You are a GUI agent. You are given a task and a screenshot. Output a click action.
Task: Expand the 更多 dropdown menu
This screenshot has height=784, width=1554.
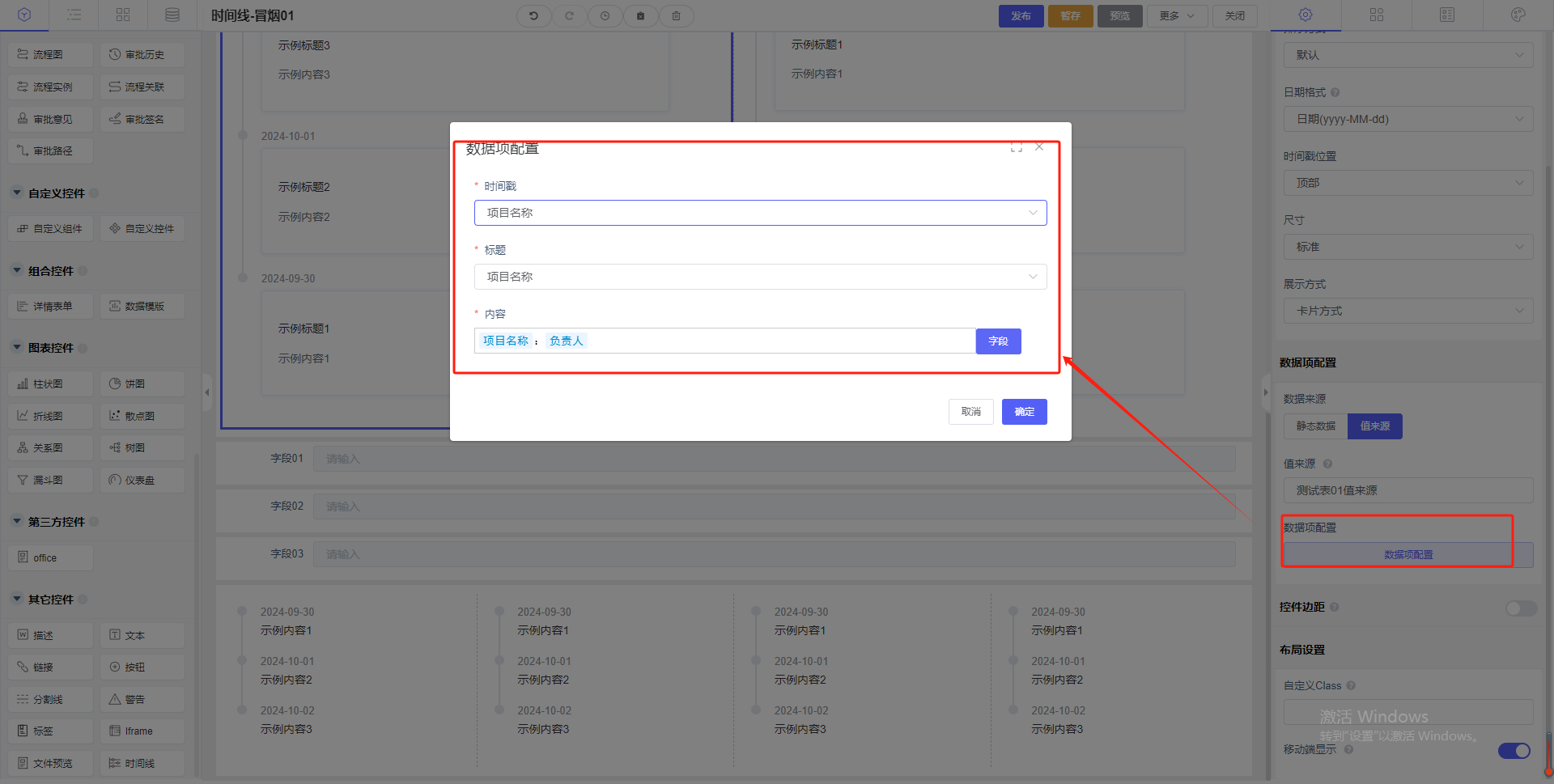pos(1177,15)
